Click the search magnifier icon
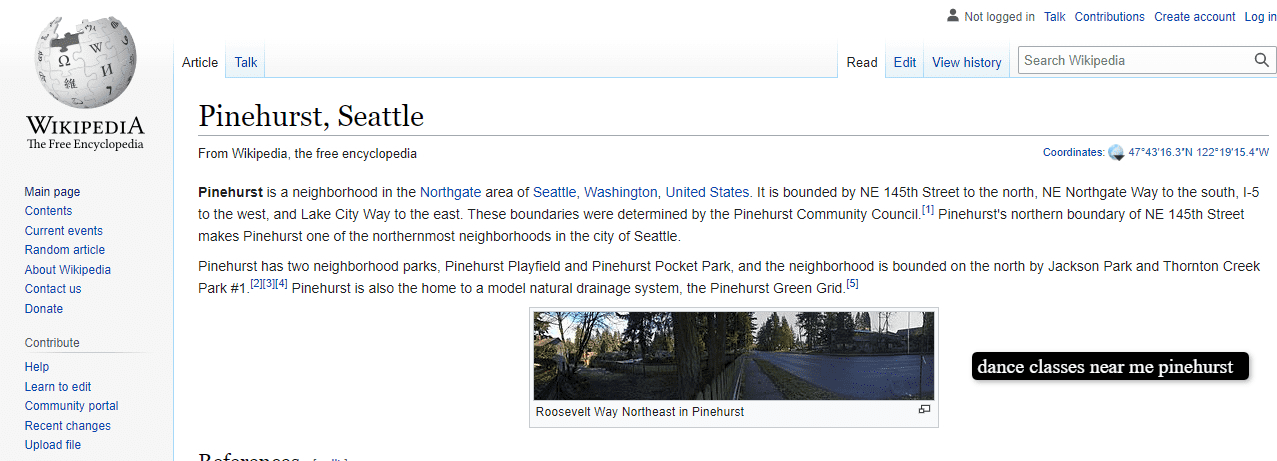This screenshot has height=461, width=1277. coord(1262,60)
